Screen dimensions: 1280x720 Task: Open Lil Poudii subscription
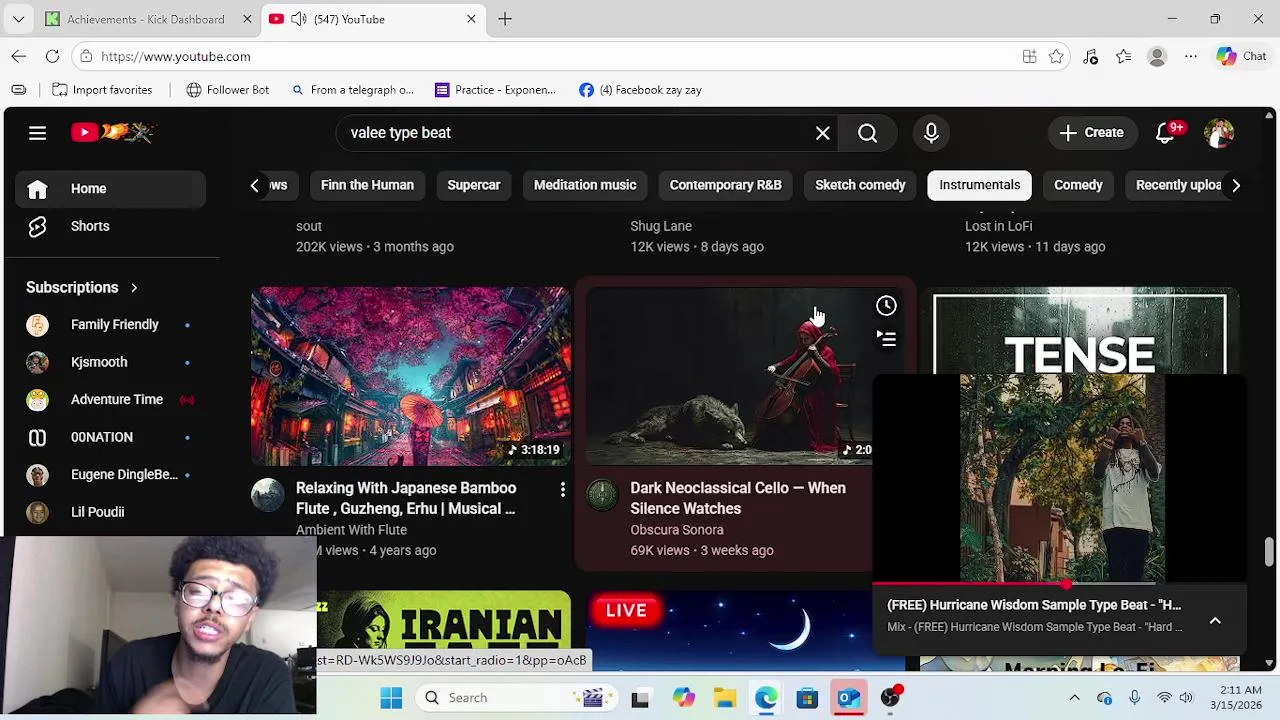pyautogui.click(x=110, y=512)
